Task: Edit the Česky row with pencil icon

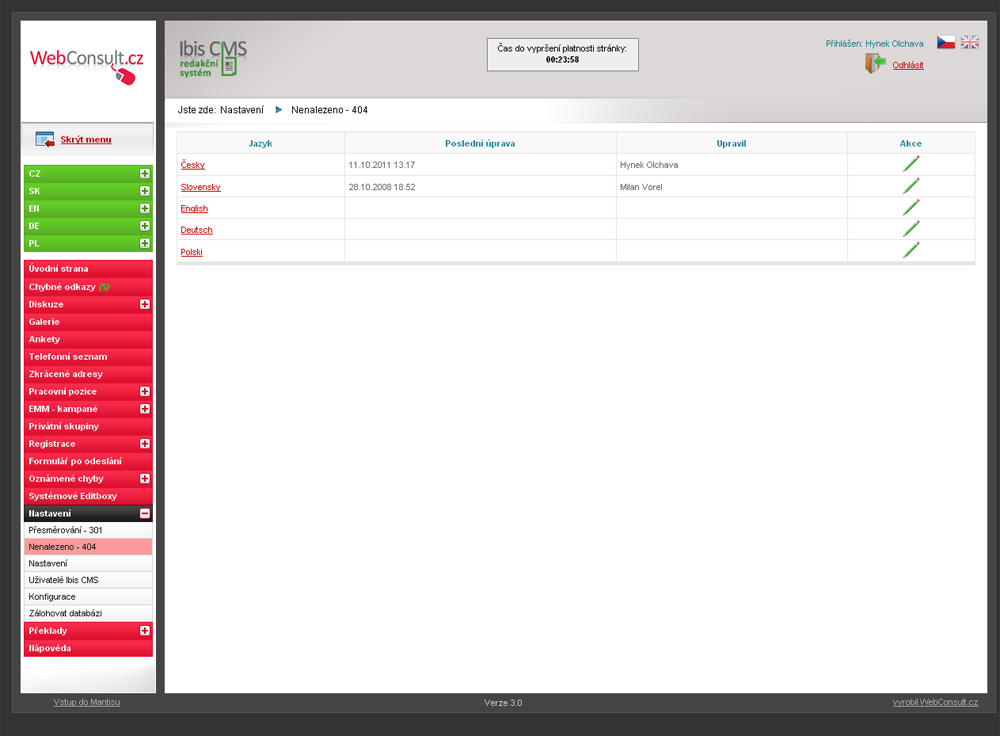Action: pyautogui.click(x=911, y=164)
